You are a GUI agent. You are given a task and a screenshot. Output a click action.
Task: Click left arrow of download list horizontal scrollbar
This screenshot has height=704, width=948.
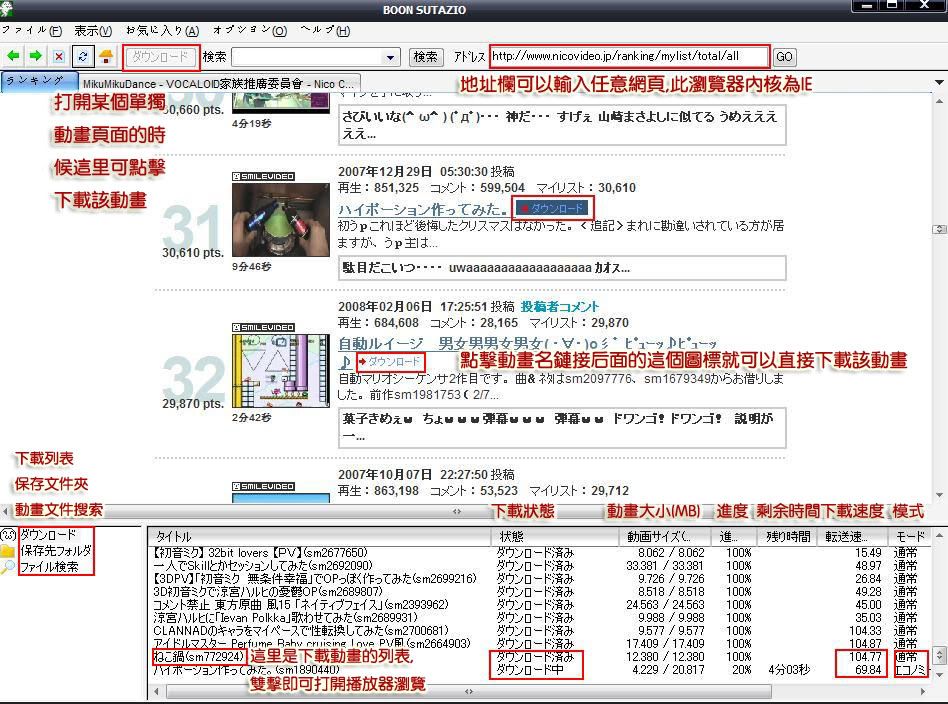157,691
